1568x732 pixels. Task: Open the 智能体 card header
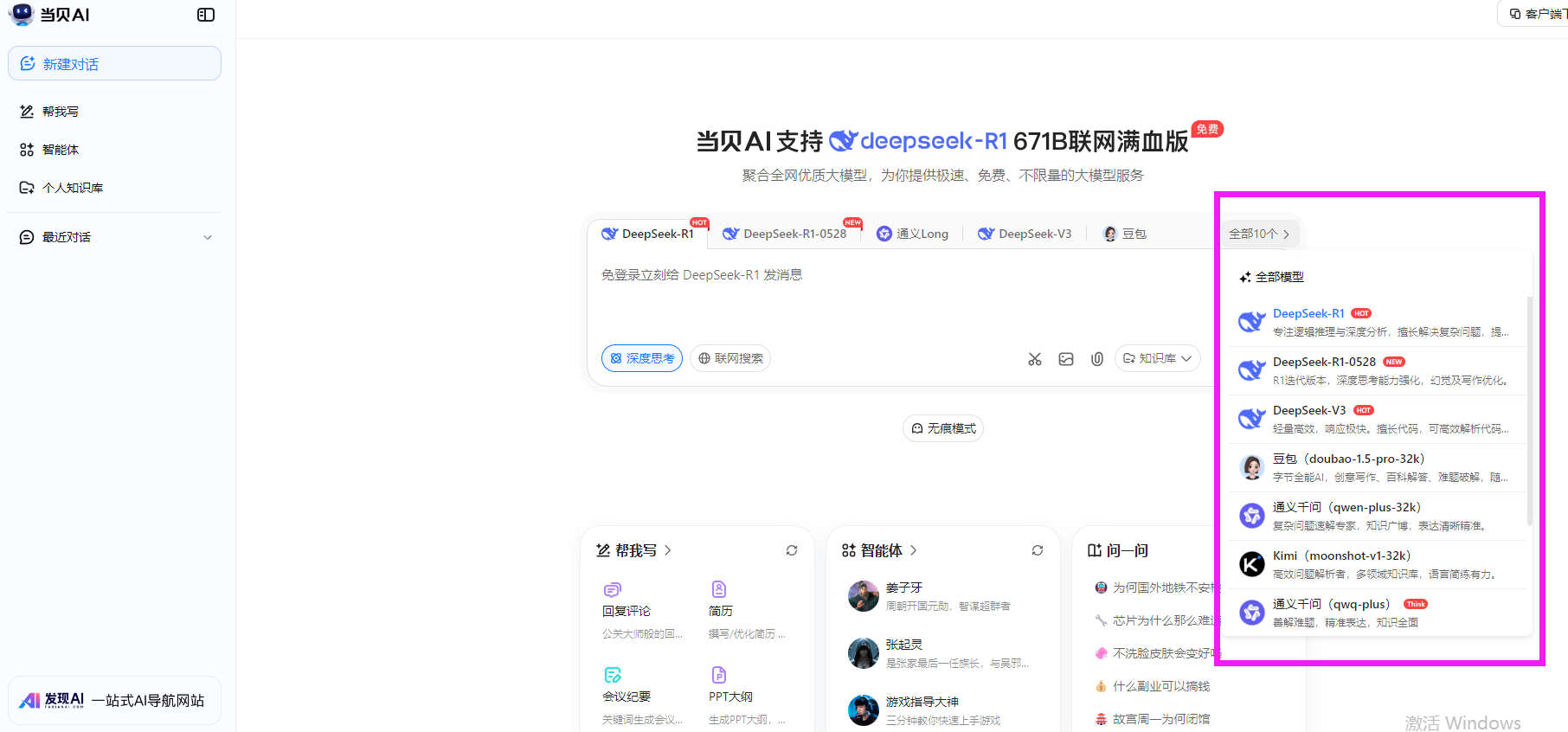(x=879, y=550)
